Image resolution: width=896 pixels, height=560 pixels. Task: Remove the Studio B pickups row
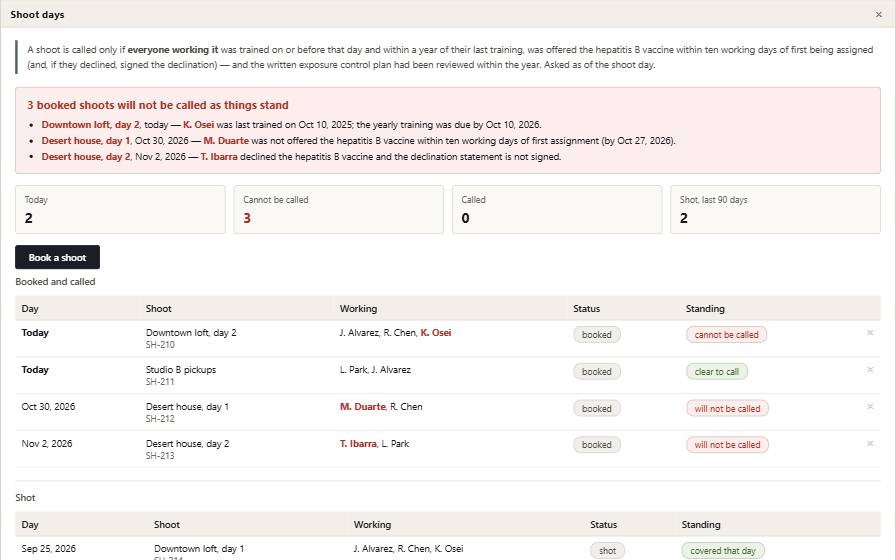click(x=870, y=370)
